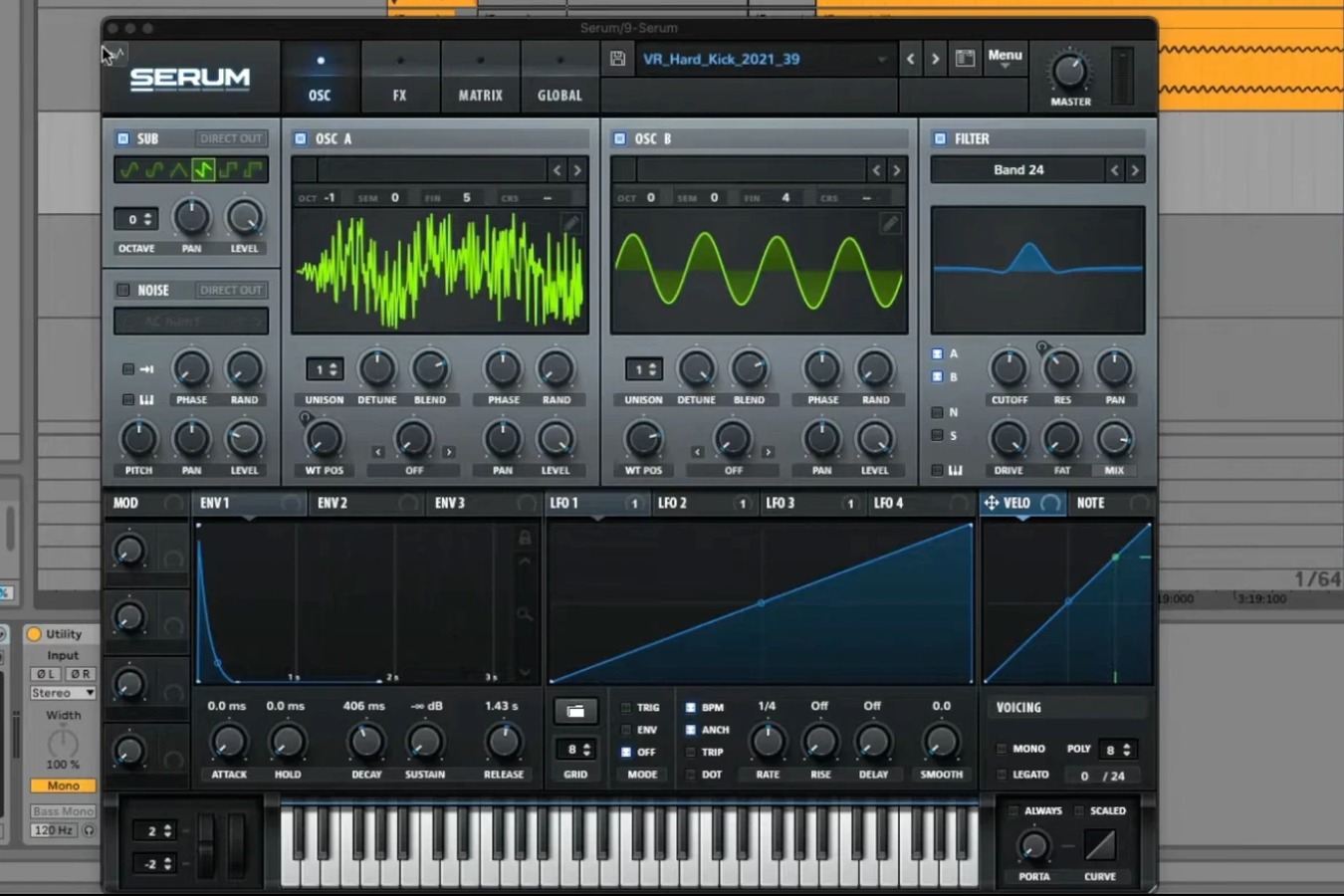
Task: Click the envelope lock icon
Action: (525, 538)
